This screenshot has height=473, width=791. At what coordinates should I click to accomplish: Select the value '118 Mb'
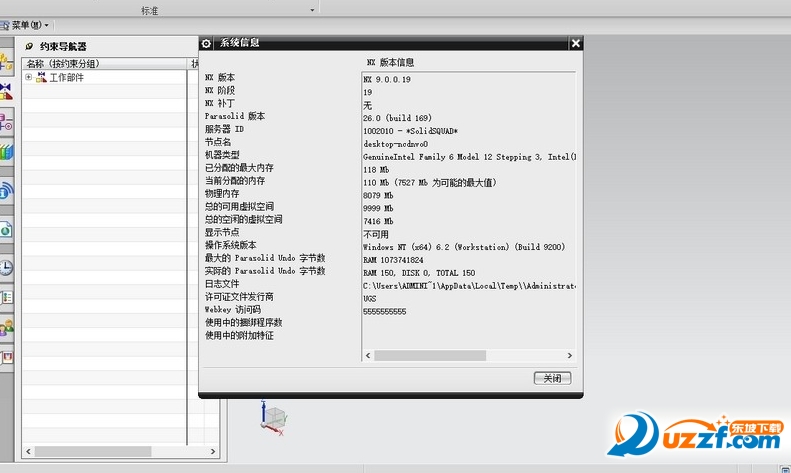[376, 169]
